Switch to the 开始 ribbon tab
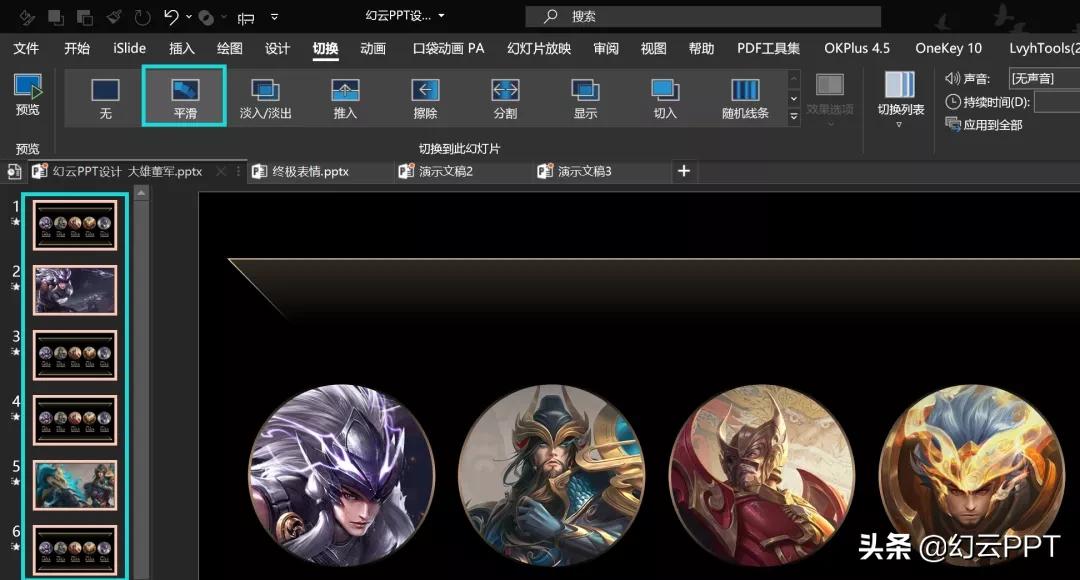 [76, 48]
